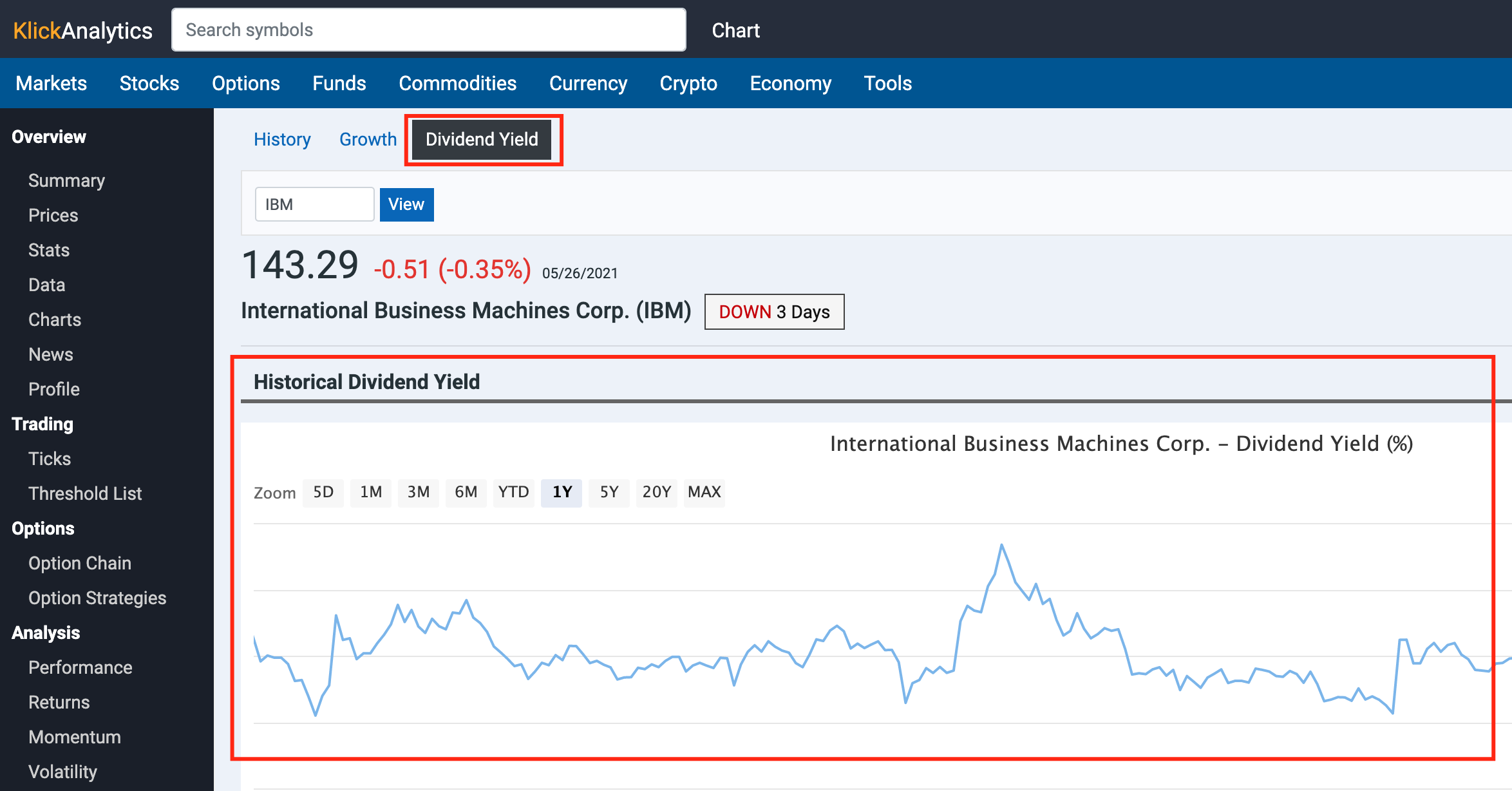Open the Crypto menu

click(688, 83)
